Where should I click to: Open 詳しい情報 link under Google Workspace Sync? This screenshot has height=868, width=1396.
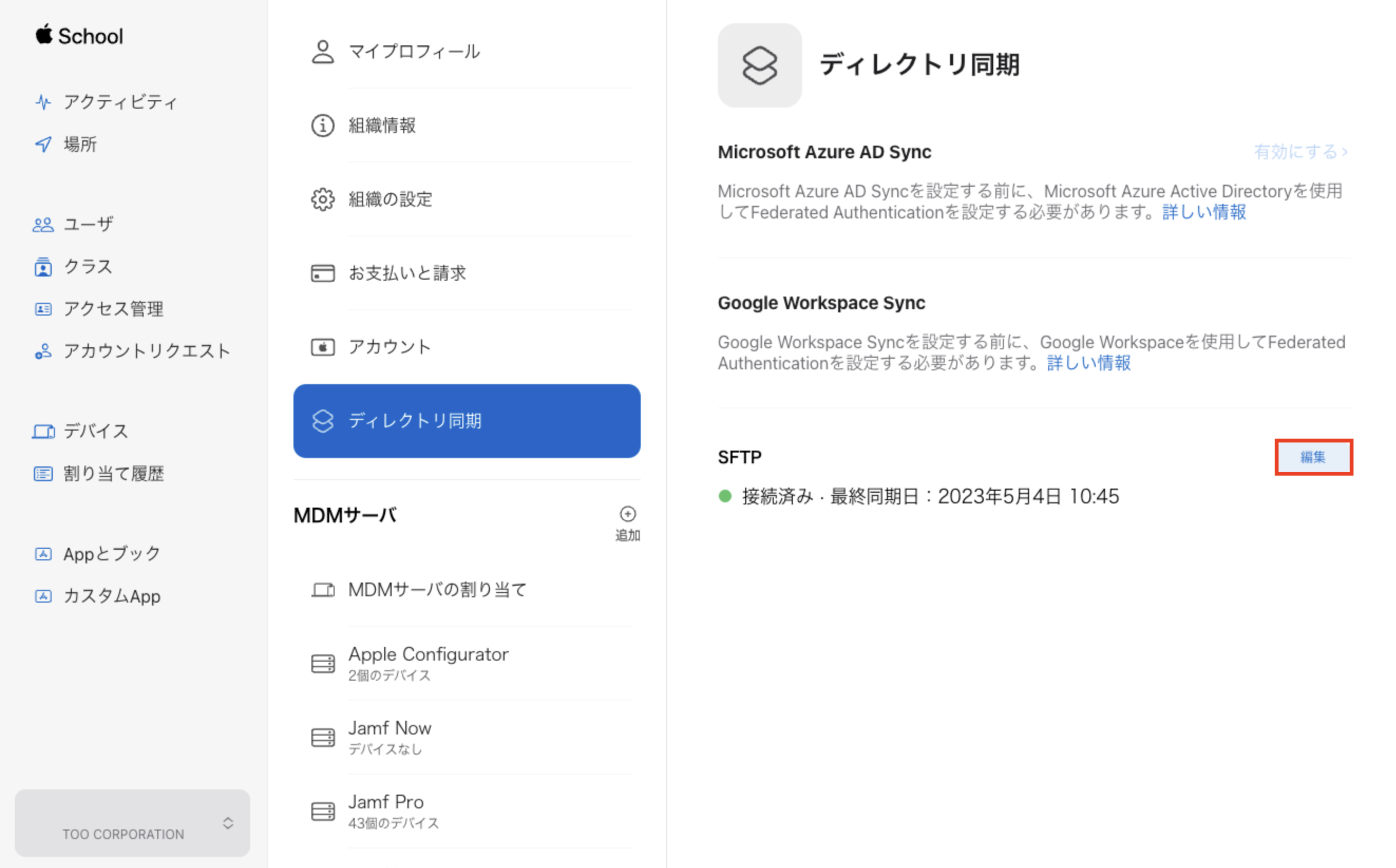point(1088,364)
